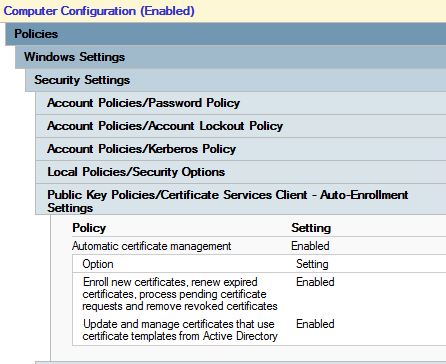Select Enabled value for Enroll new certificates

point(315,282)
